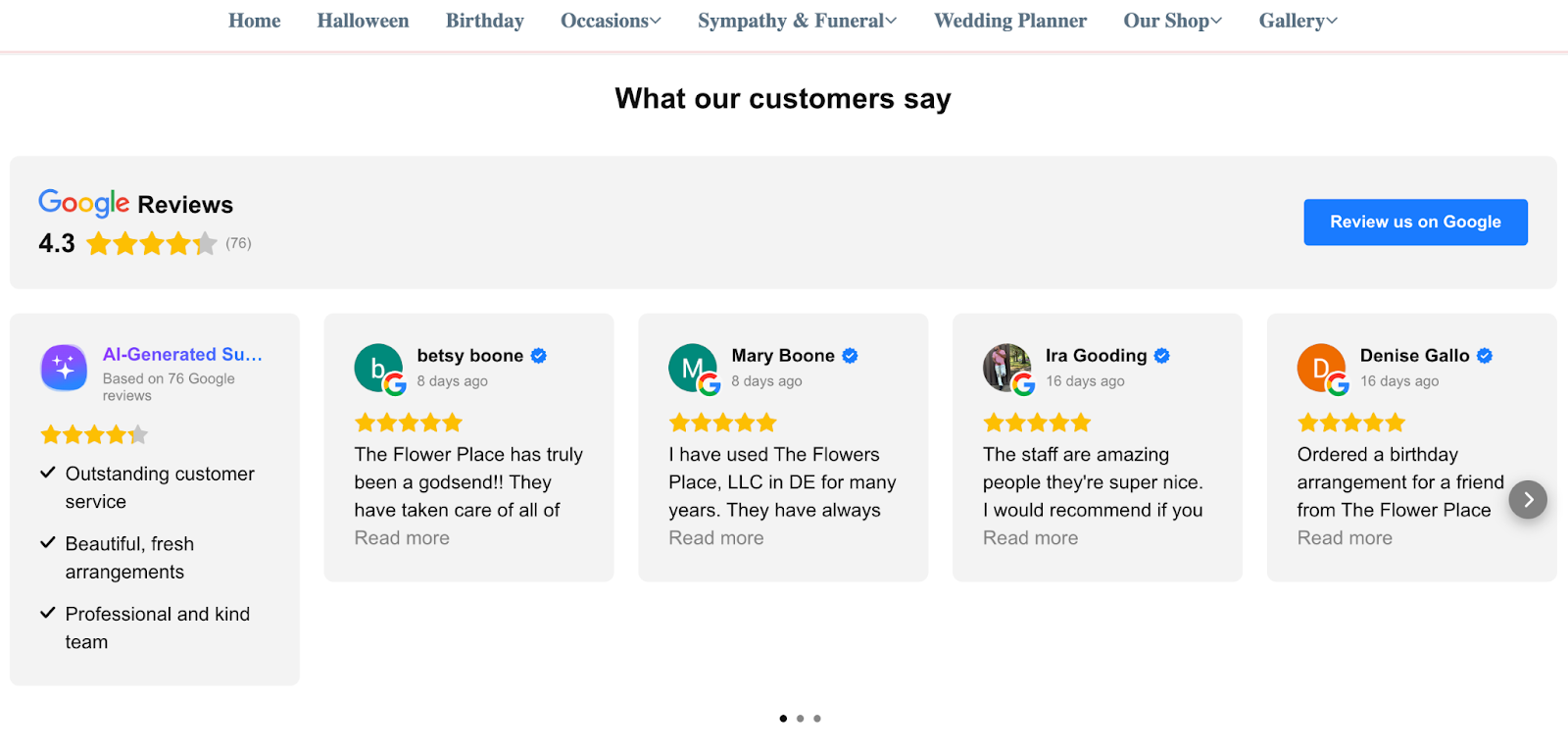Select the first carousel pagination dot

pyautogui.click(x=783, y=719)
